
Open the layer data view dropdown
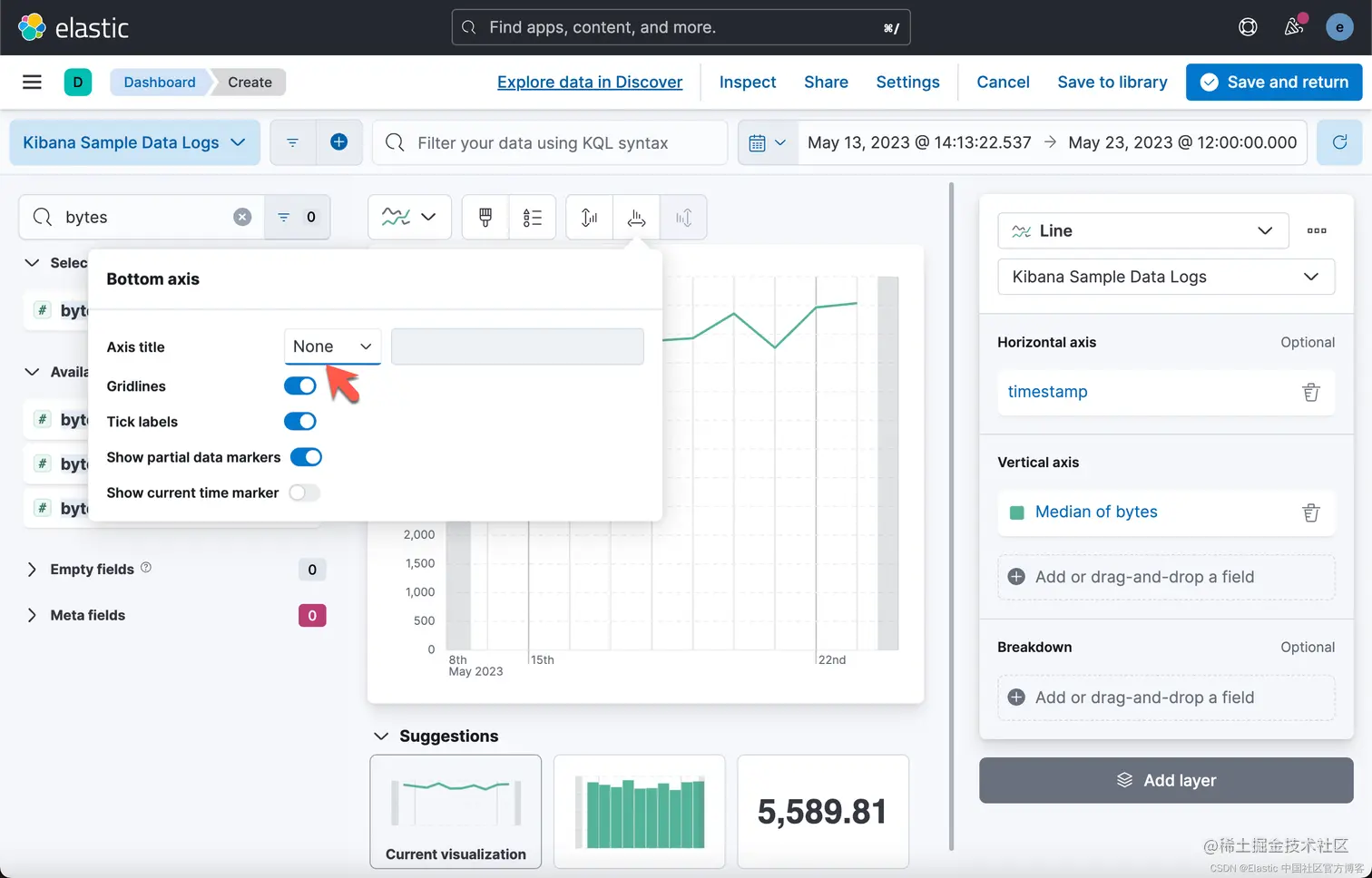click(x=1166, y=277)
